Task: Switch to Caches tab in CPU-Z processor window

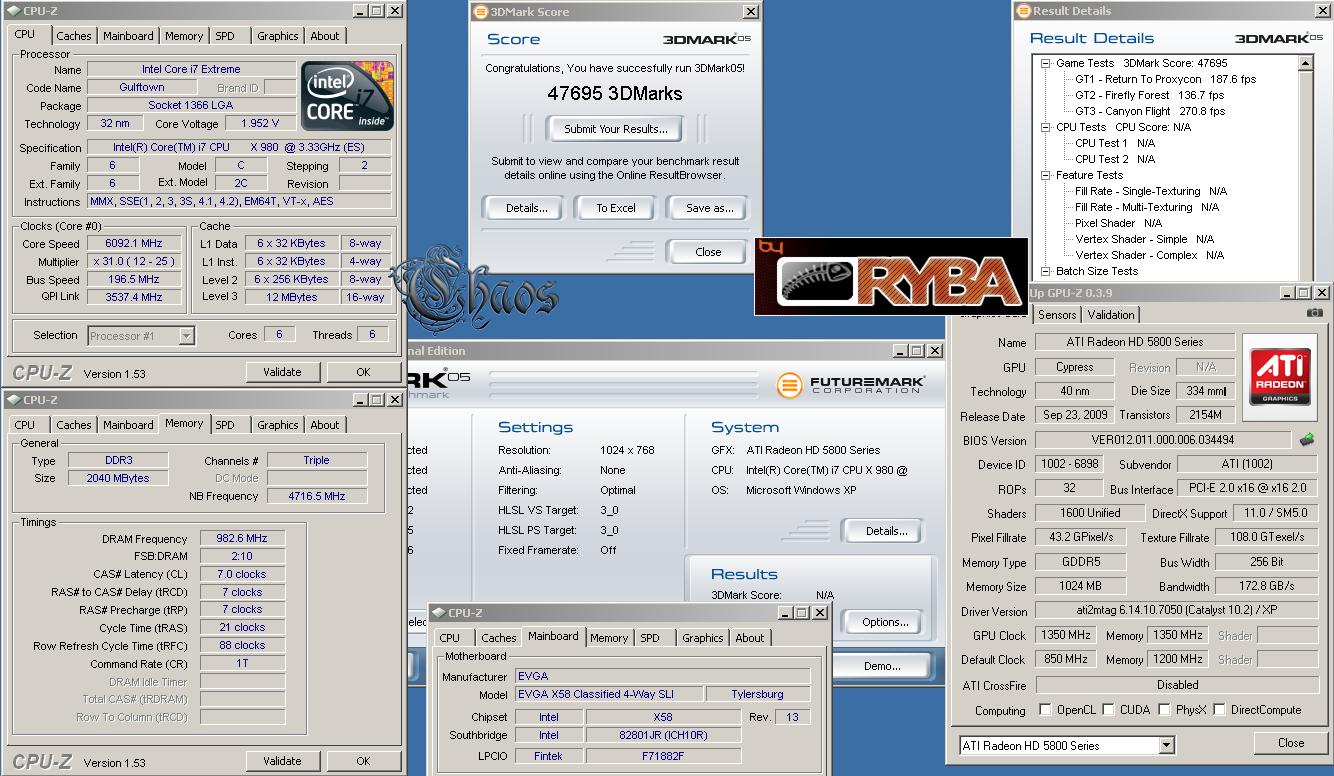Action: [74, 36]
